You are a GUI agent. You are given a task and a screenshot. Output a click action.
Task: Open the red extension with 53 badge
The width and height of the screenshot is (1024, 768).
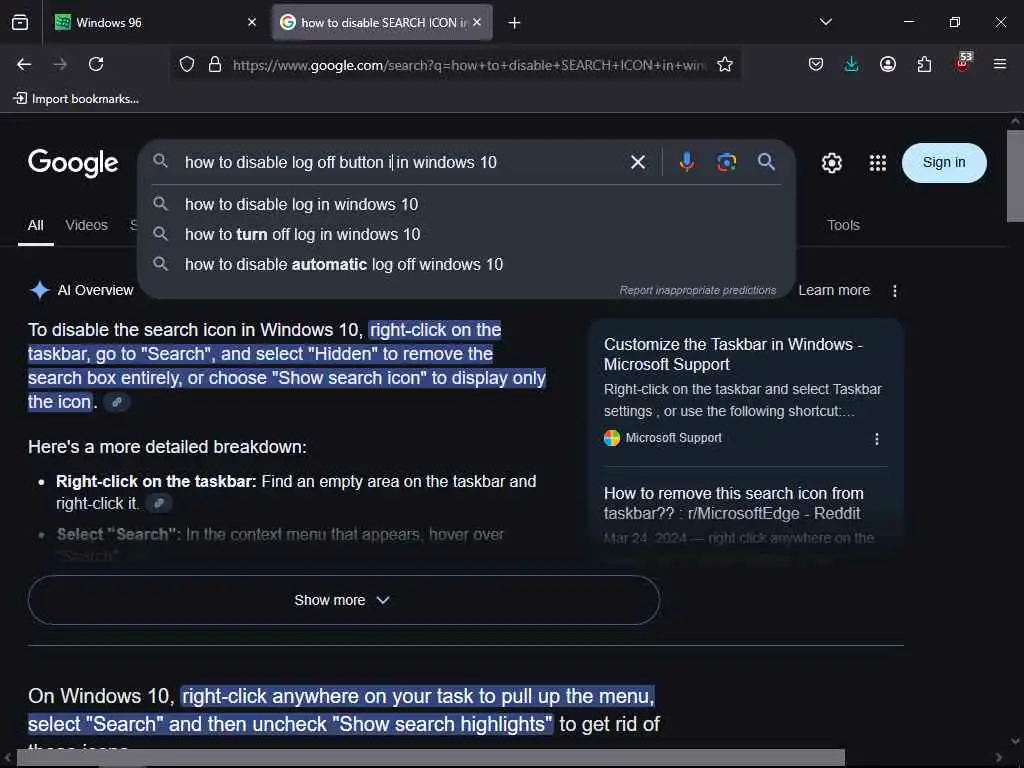[x=963, y=63]
